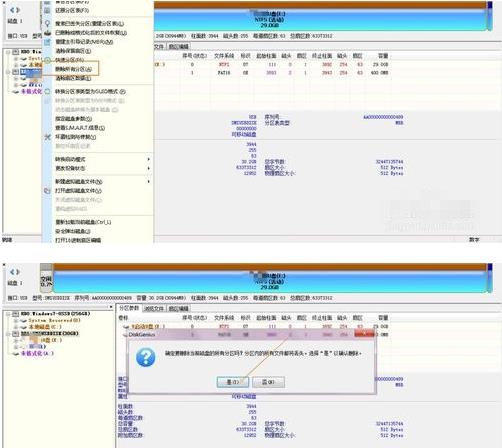502x448 pixels.
Task: Choose 打开16进制扇区编辑 menu entry
Action: pyautogui.click(x=78, y=240)
